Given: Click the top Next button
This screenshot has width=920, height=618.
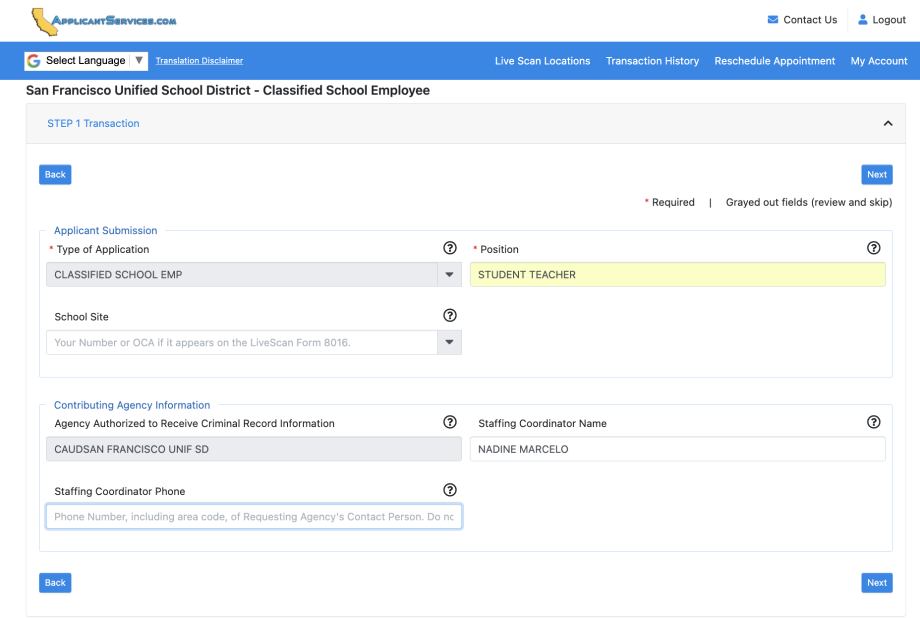Looking at the screenshot, I should (x=876, y=175).
